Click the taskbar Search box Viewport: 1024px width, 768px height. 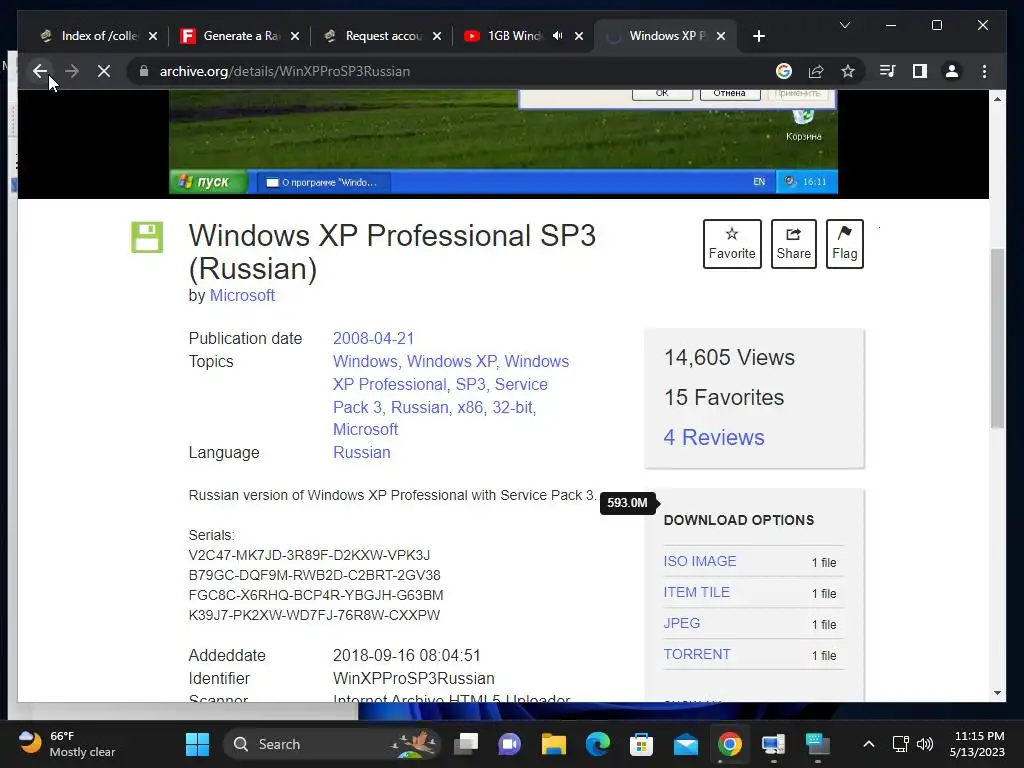(x=332, y=744)
